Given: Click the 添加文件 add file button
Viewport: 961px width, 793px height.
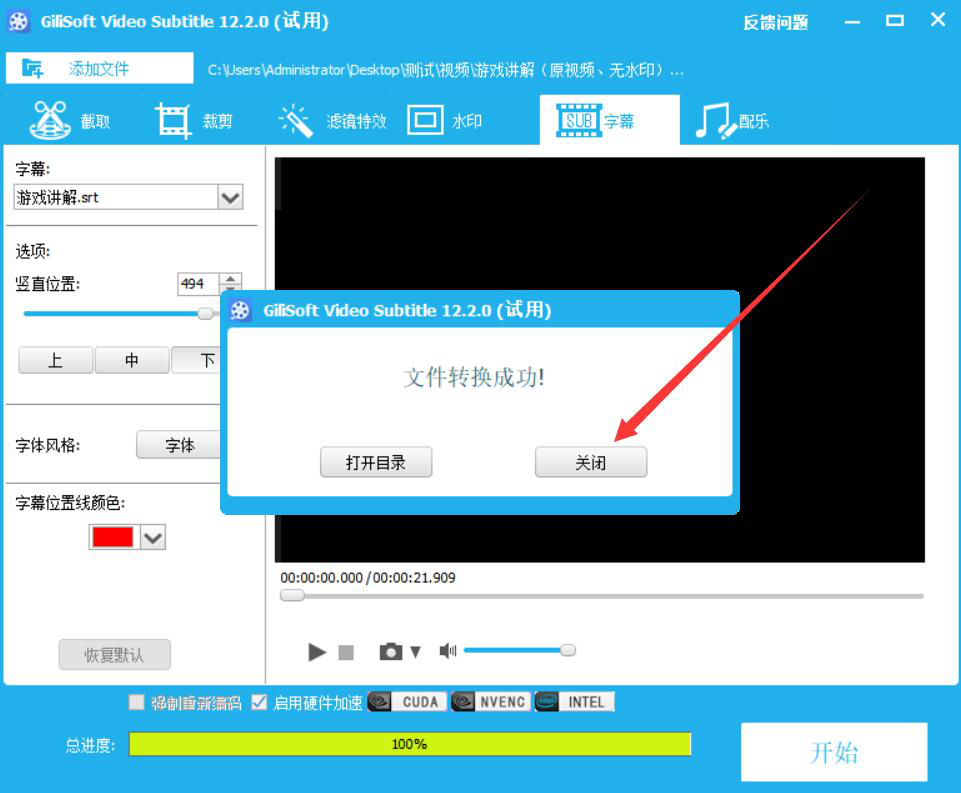Looking at the screenshot, I should (x=99, y=68).
